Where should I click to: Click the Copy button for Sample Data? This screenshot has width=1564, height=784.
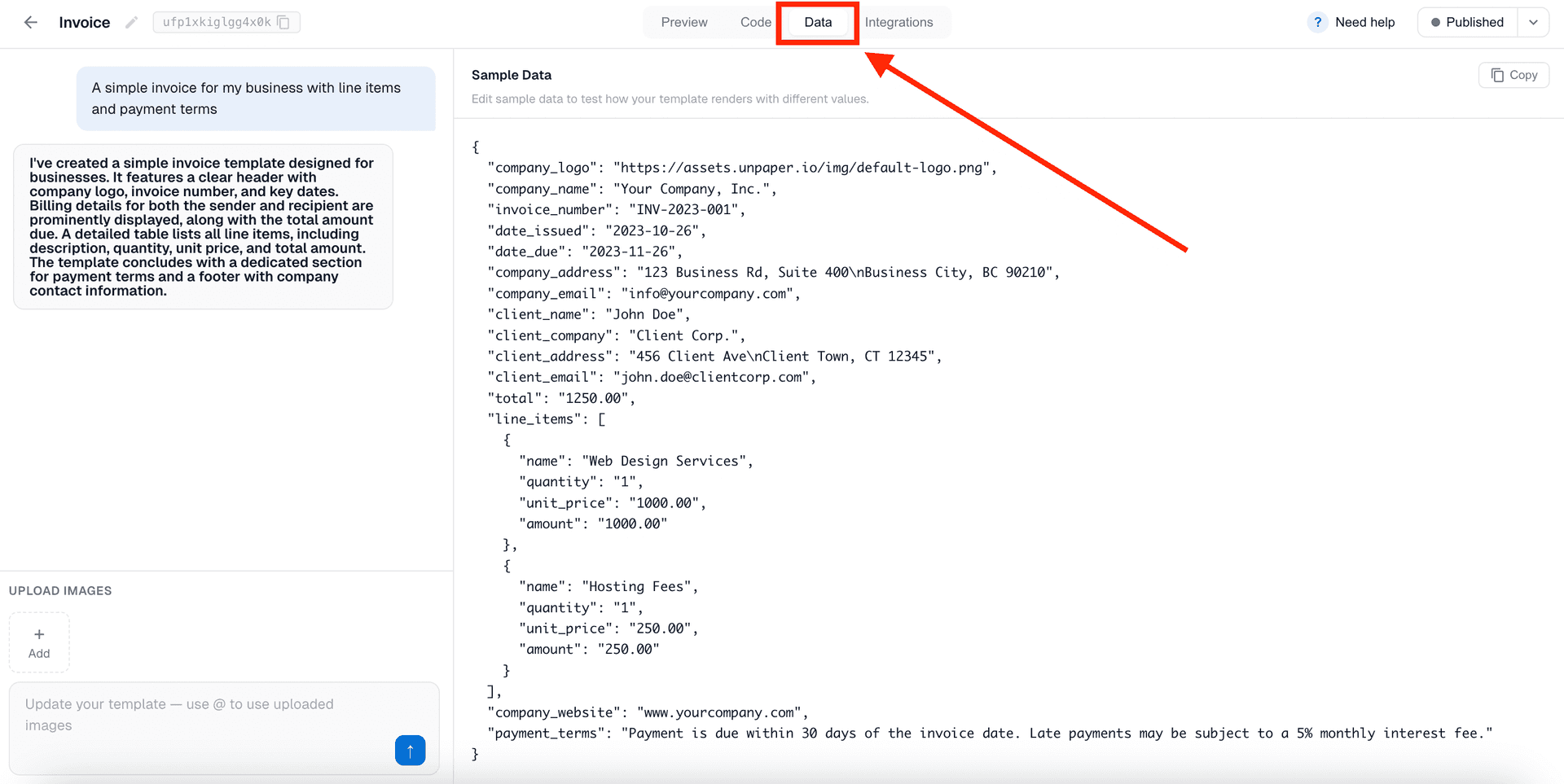tap(1513, 74)
